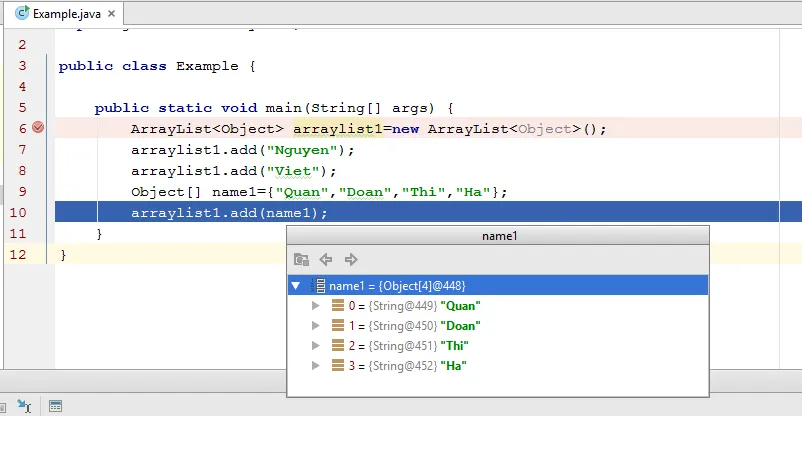Select the name1 = {Object[4]@448} row
Viewport: 802px width, 473px height.
pos(498,285)
